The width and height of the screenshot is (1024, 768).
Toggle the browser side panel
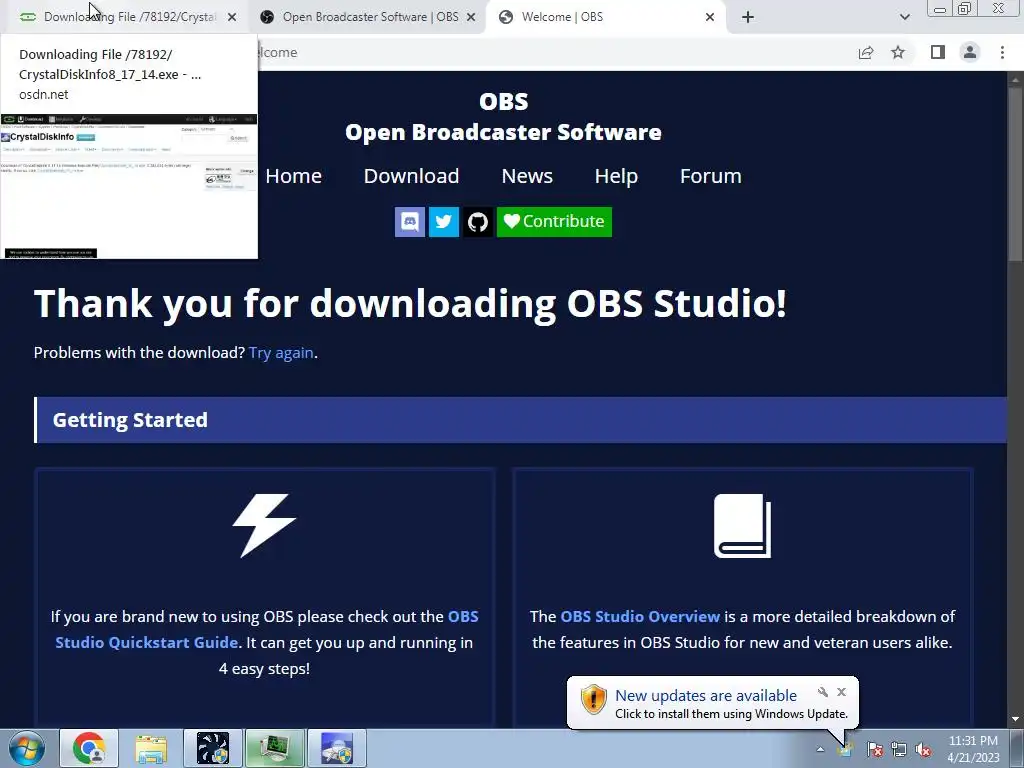coord(938,52)
